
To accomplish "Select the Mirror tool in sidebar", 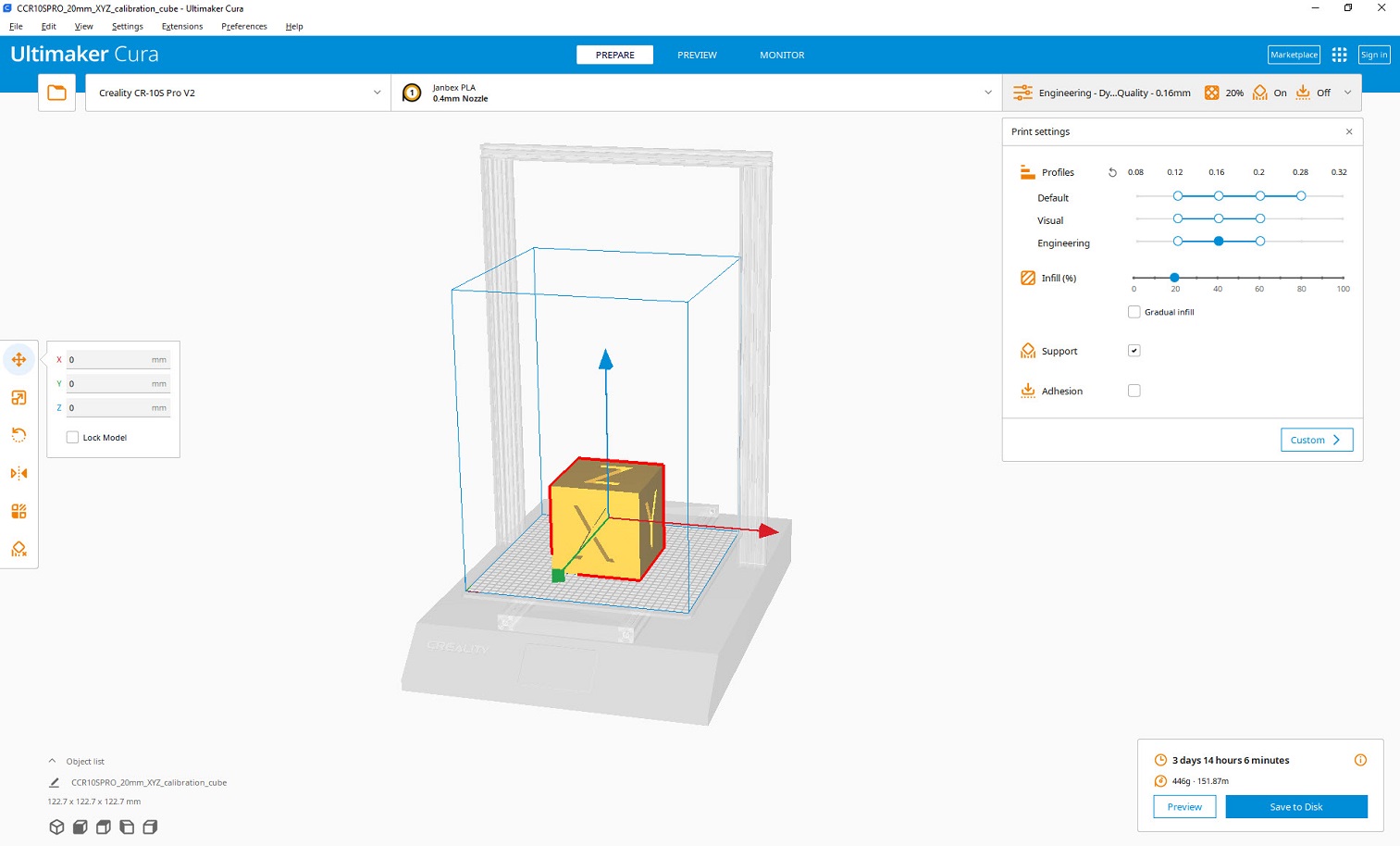I will coord(19,473).
